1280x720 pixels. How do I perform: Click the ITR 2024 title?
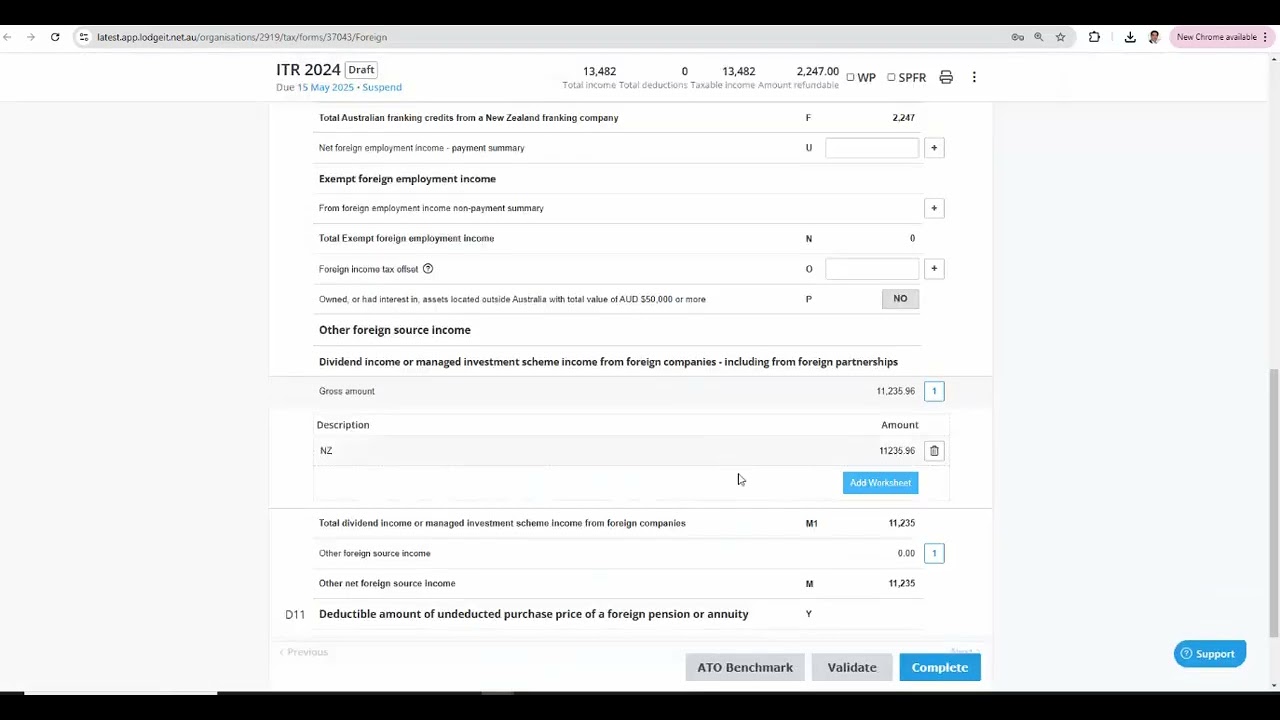(x=308, y=70)
